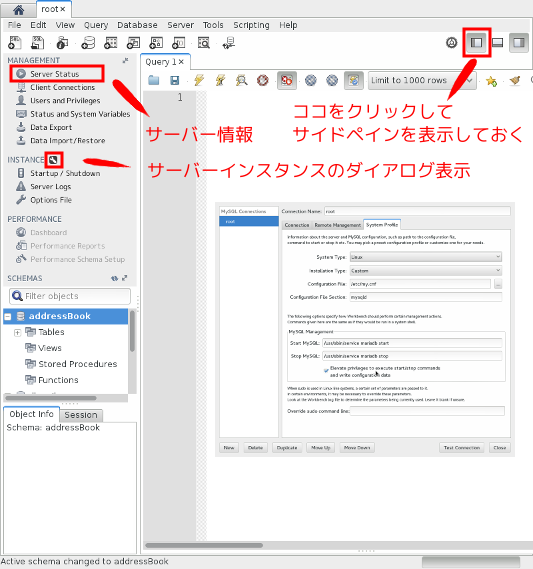Open the home tab icon
Image resolution: width=533 pixels, height=569 pixels.
(18, 10)
